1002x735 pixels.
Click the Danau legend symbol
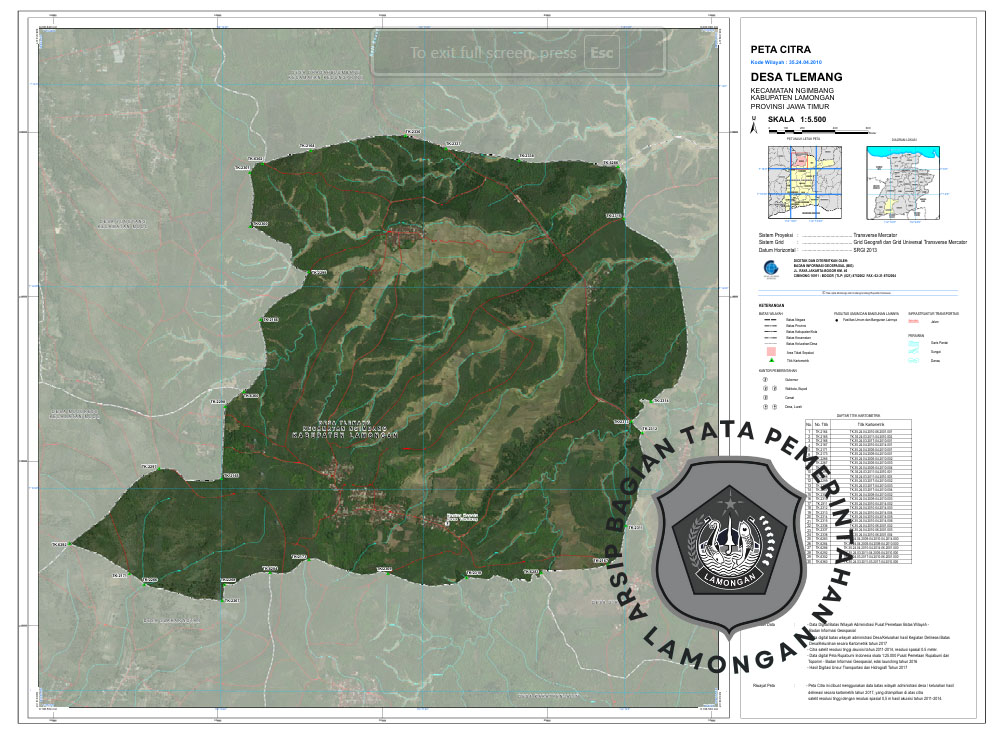point(915,360)
